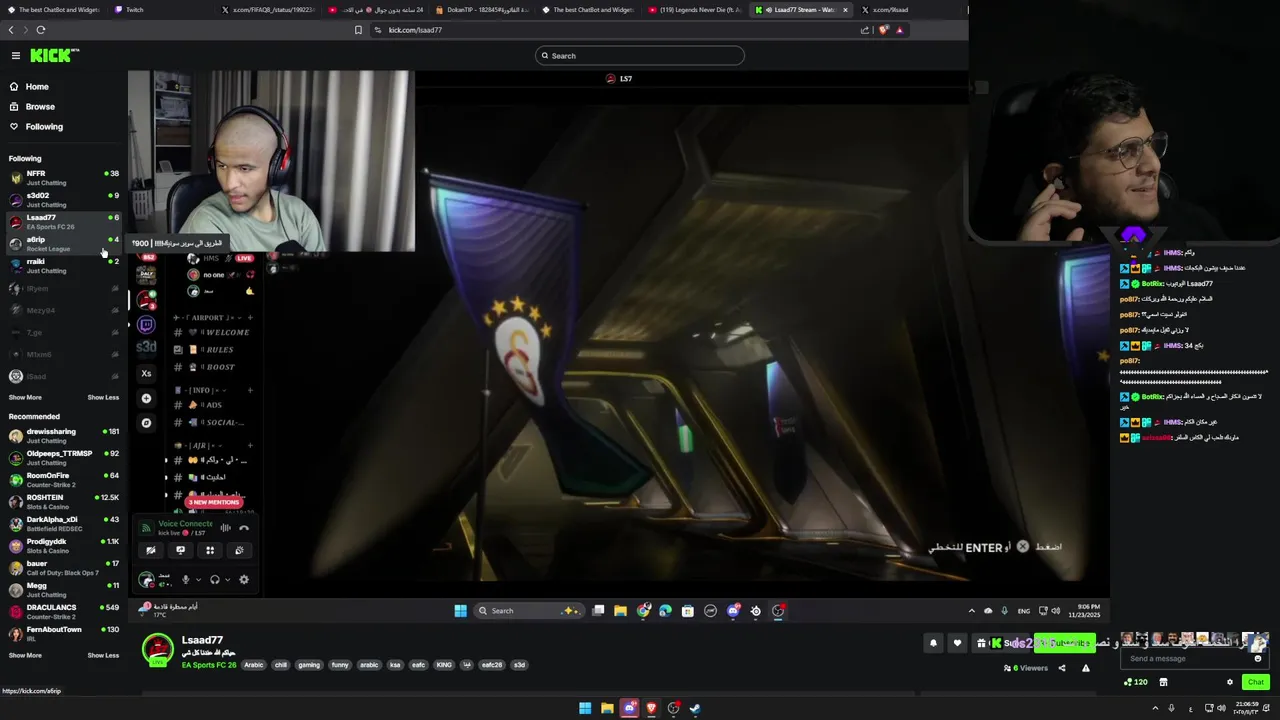Click the 'KING' stream tag
Image resolution: width=1280 pixels, height=720 pixels.
click(444, 665)
